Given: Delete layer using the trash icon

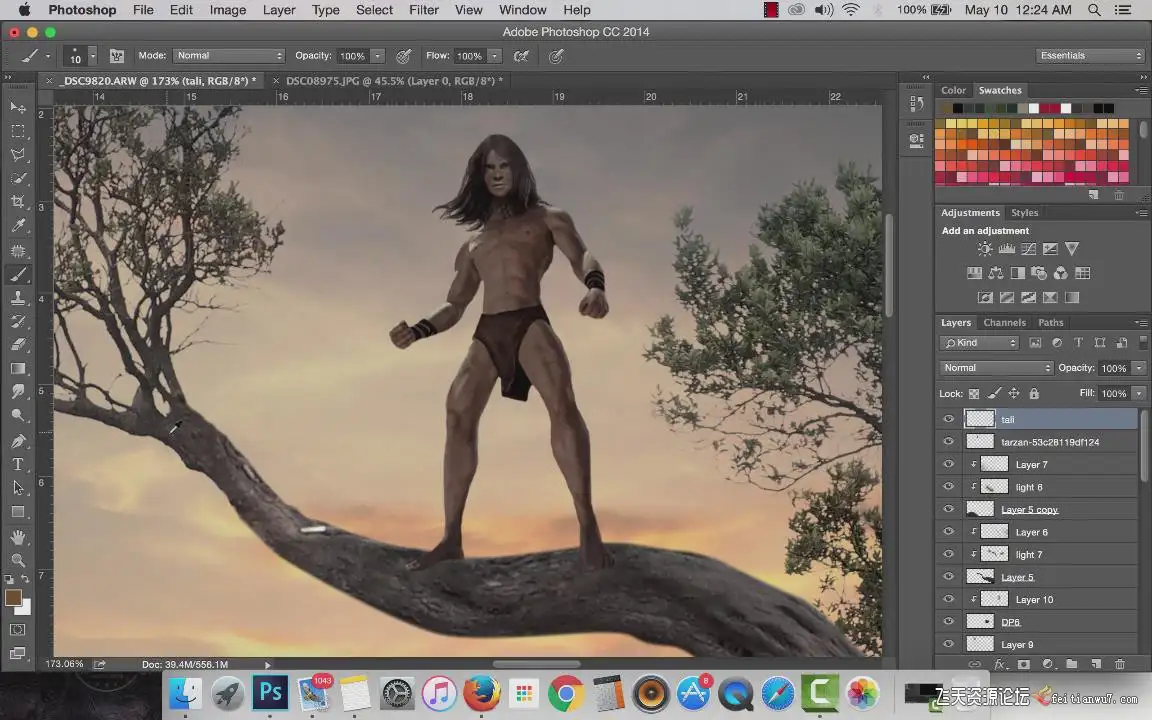Looking at the screenshot, I should (x=1119, y=664).
